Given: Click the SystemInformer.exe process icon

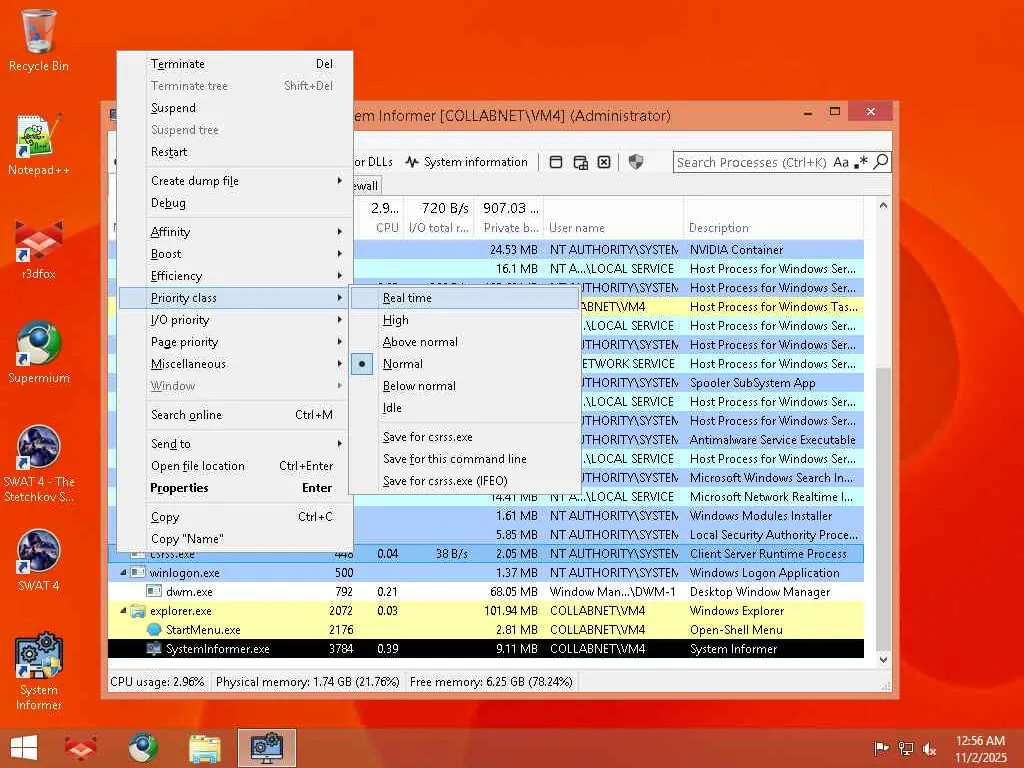Looking at the screenshot, I should tap(154, 648).
